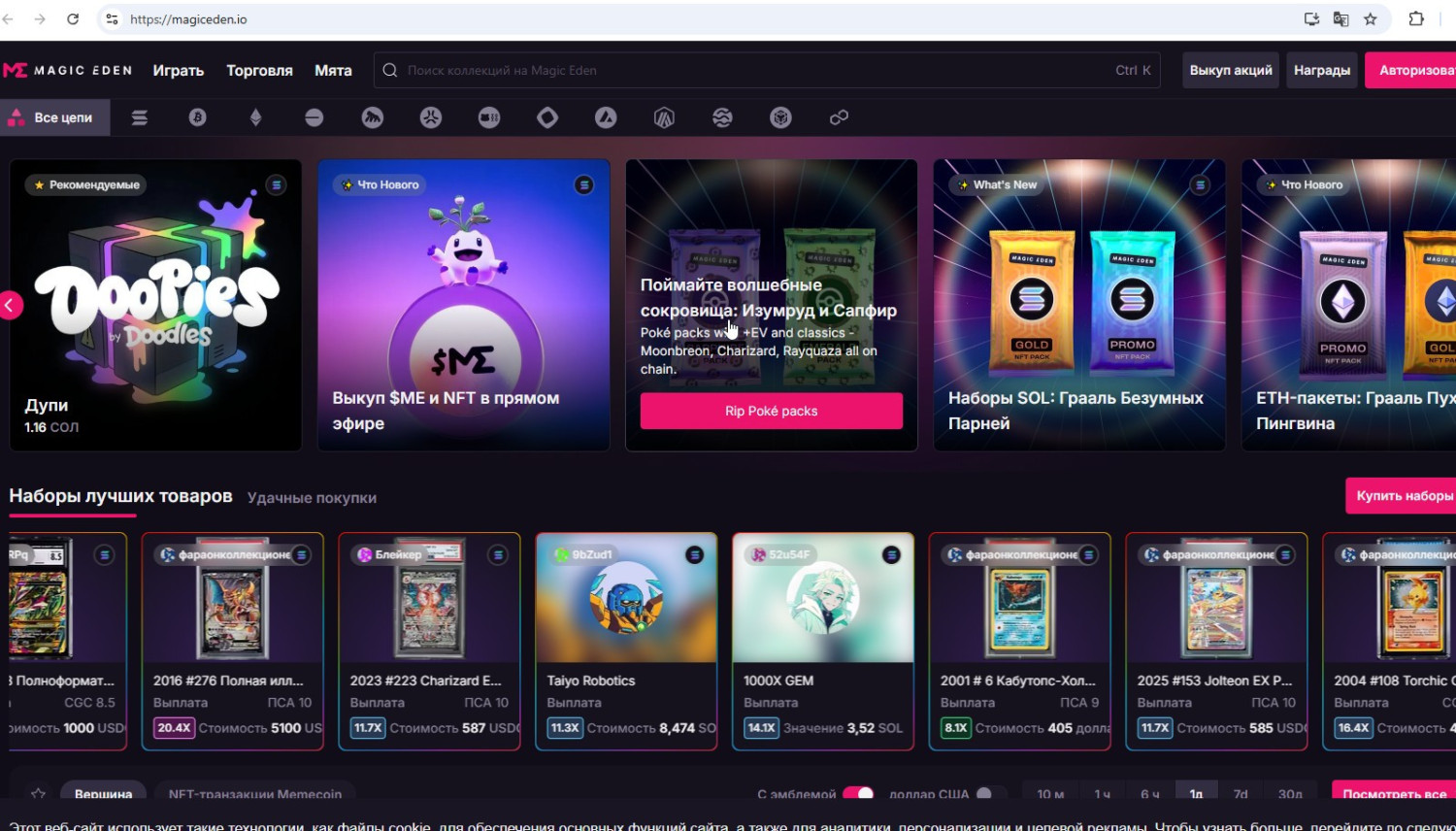
Task: Click the «Выкуп акций» button
Action: point(1230,71)
